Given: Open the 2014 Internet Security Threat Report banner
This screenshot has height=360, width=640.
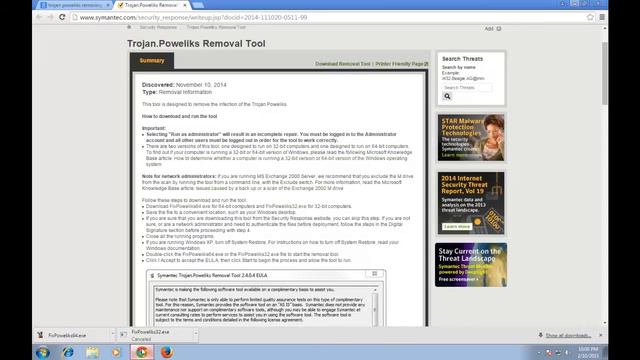Looking at the screenshot, I should pyautogui.click(x=471, y=203).
